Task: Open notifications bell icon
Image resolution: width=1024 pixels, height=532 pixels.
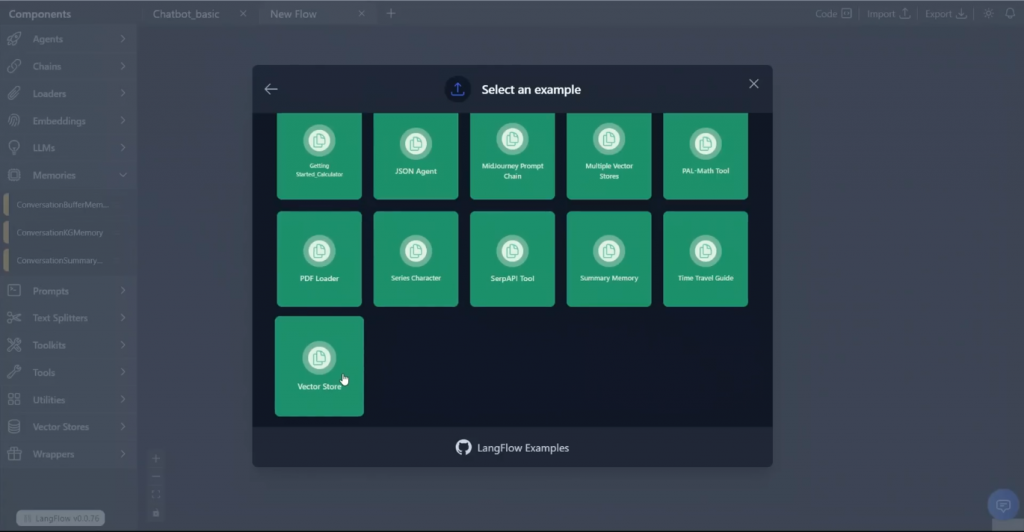Action: coord(1010,14)
